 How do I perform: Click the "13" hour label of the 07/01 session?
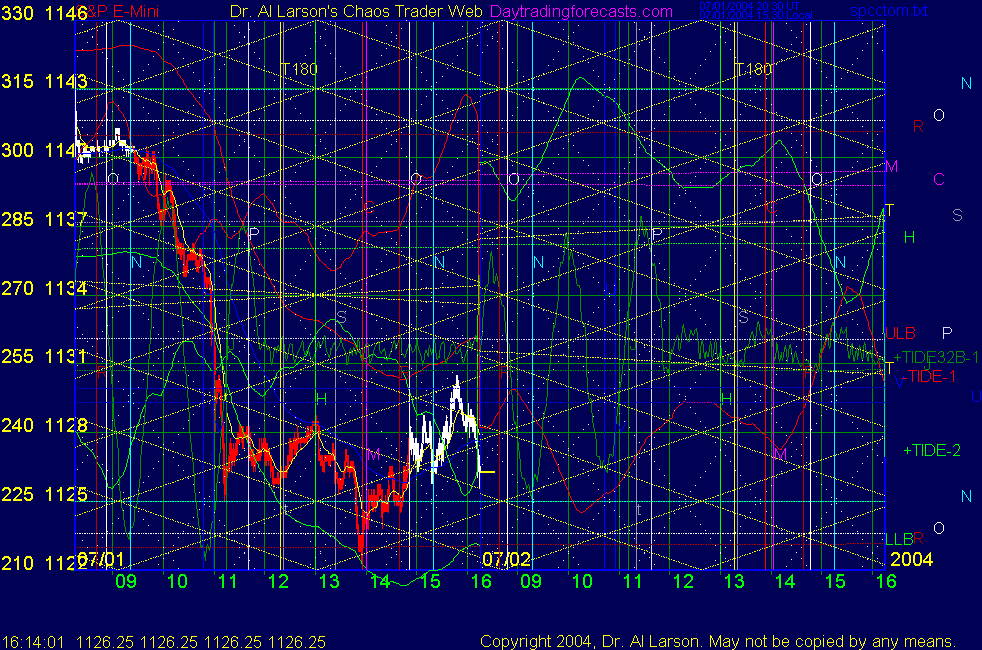coord(329,581)
